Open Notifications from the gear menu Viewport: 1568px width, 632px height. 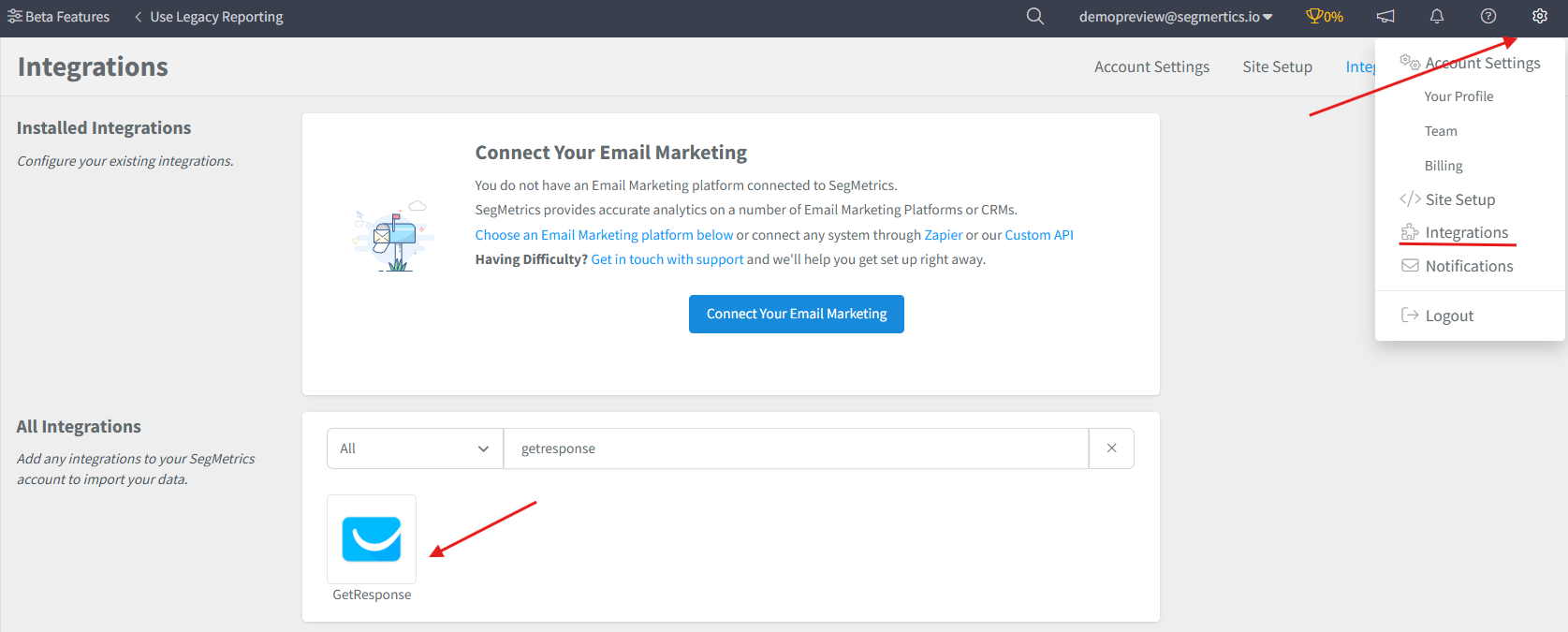click(1457, 266)
